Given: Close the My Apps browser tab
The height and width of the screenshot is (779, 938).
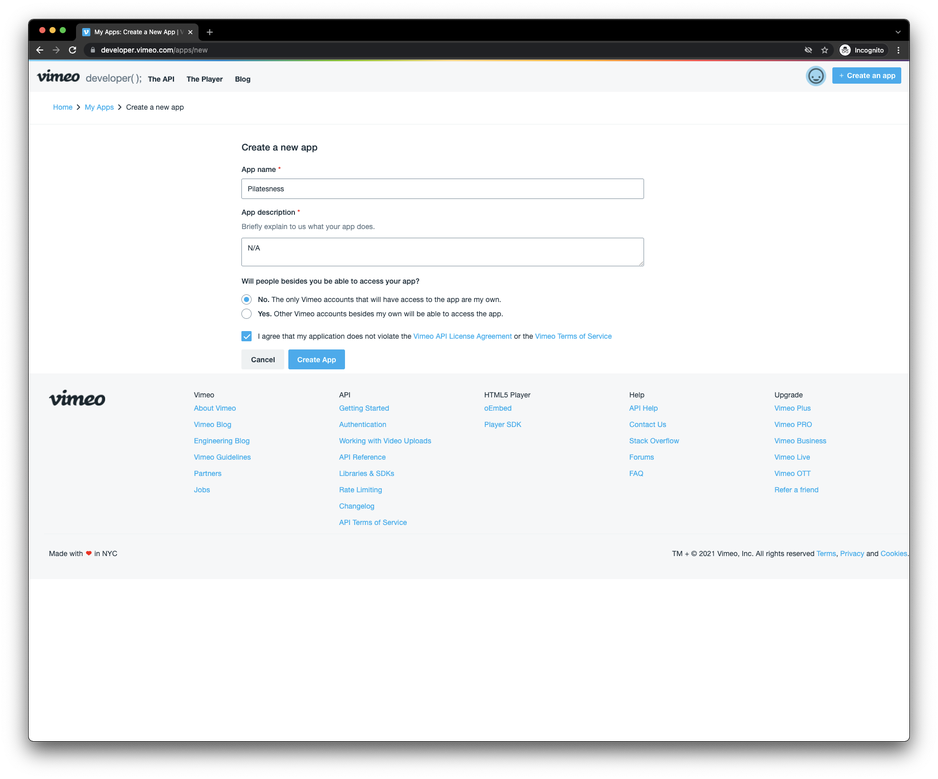Looking at the screenshot, I should click(190, 32).
